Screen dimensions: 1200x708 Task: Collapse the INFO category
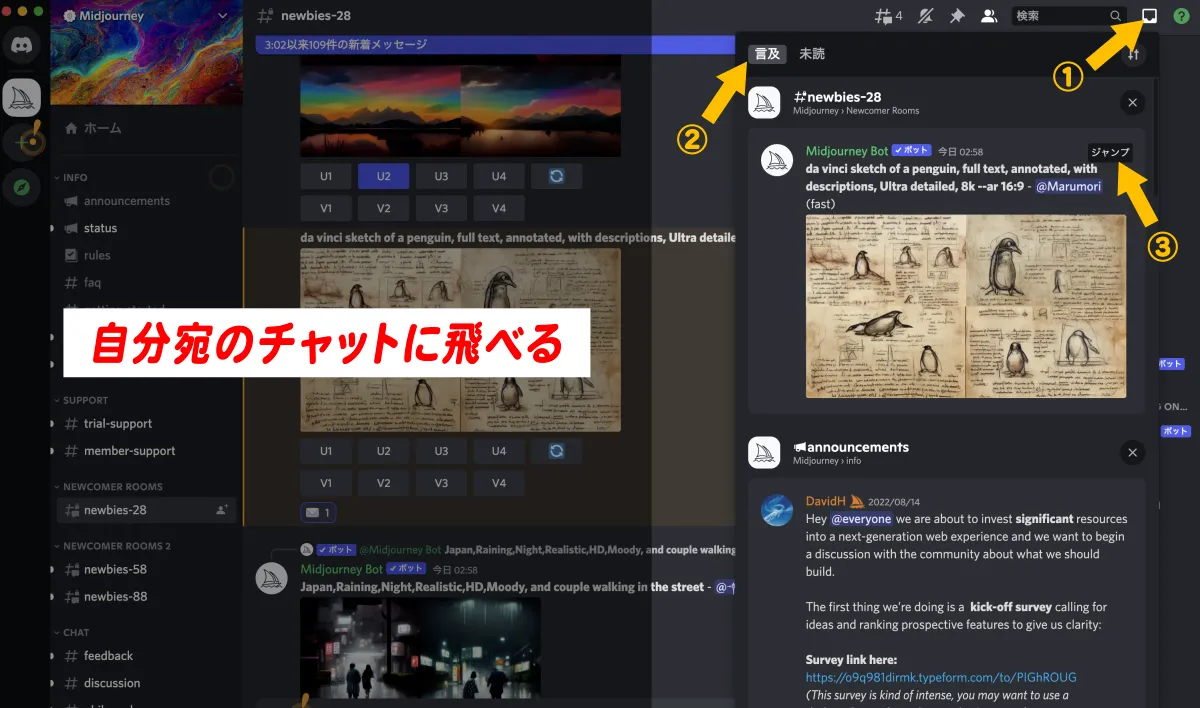74,177
